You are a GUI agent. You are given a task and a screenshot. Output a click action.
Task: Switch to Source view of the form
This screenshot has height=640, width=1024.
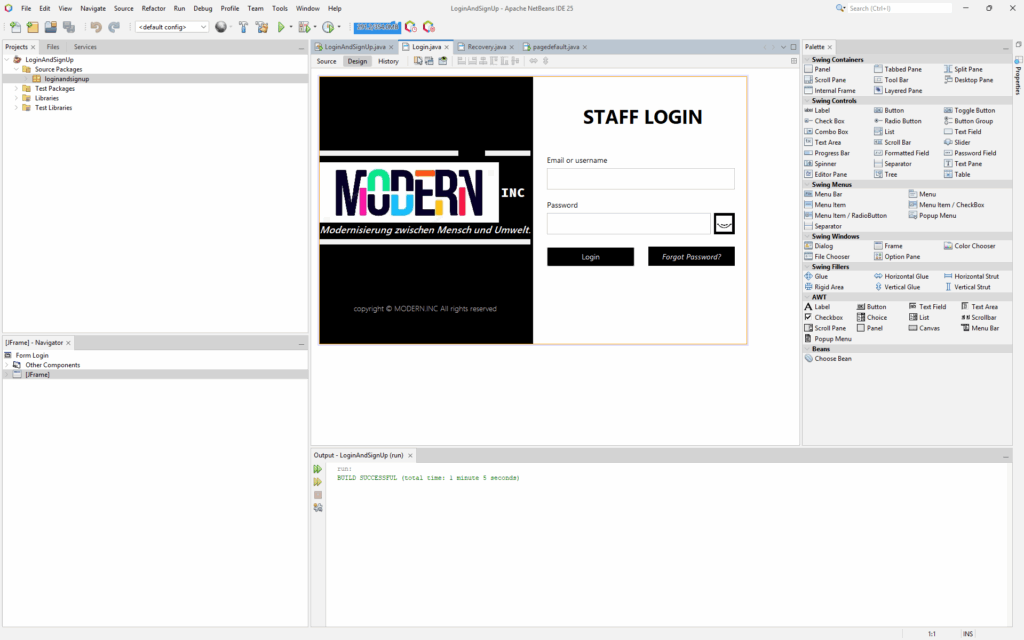327,61
